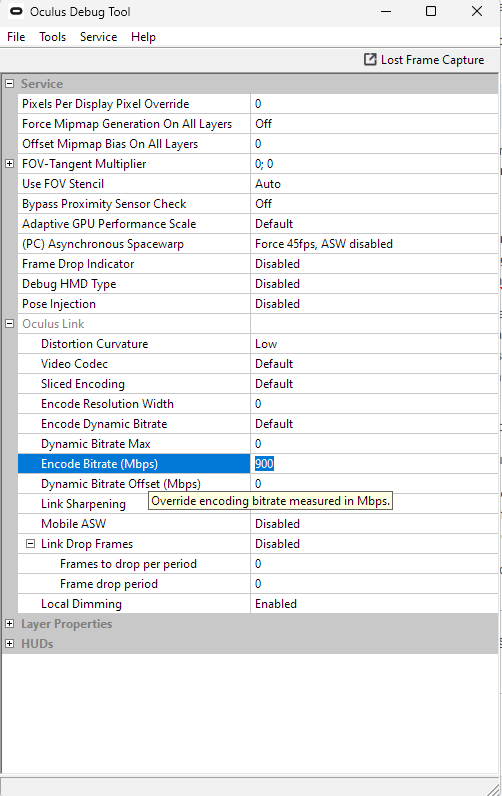502x796 pixels.
Task: Select the Distortion Curvature label
Action: point(94,344)
